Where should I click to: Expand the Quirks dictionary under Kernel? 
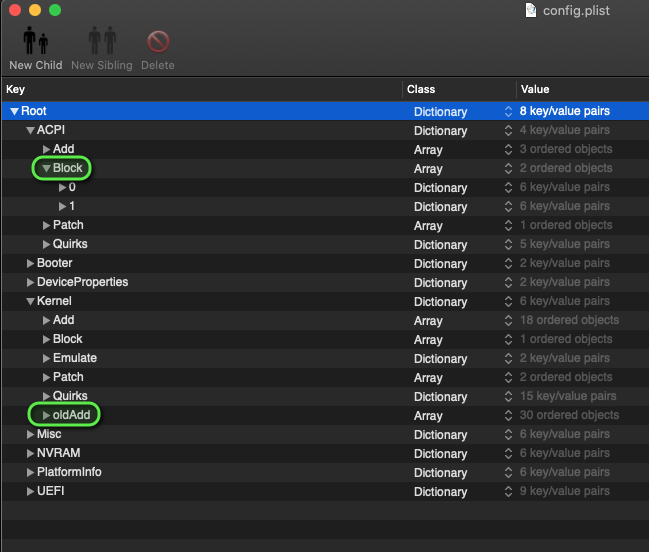(46, 397)
